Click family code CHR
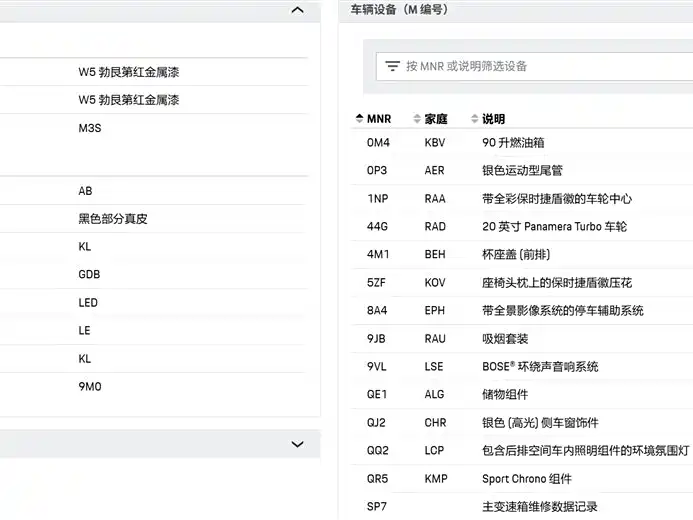693x520 pixels. tap(435, 423)
